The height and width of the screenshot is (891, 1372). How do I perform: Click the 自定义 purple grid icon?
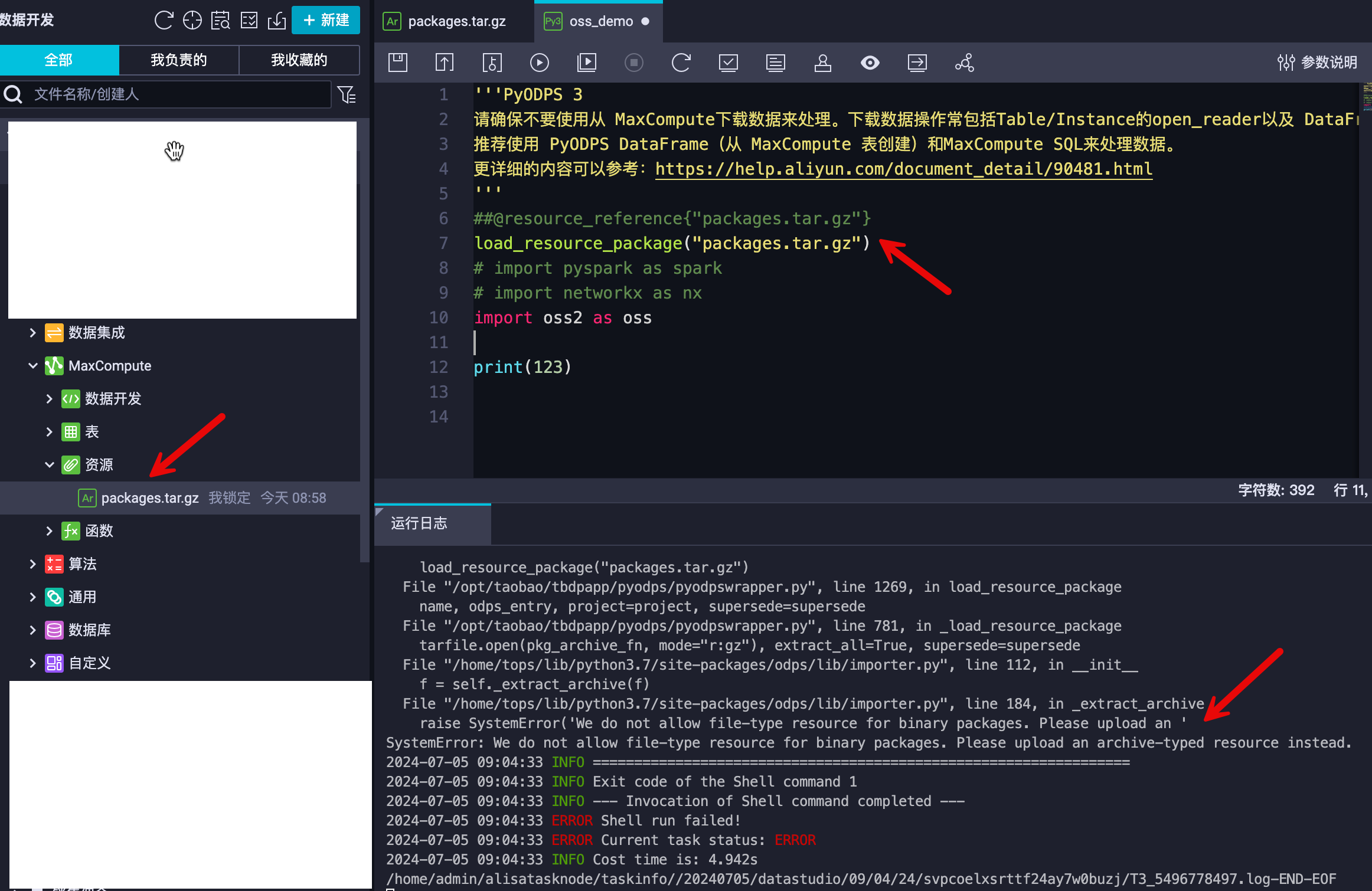point(54,663)
